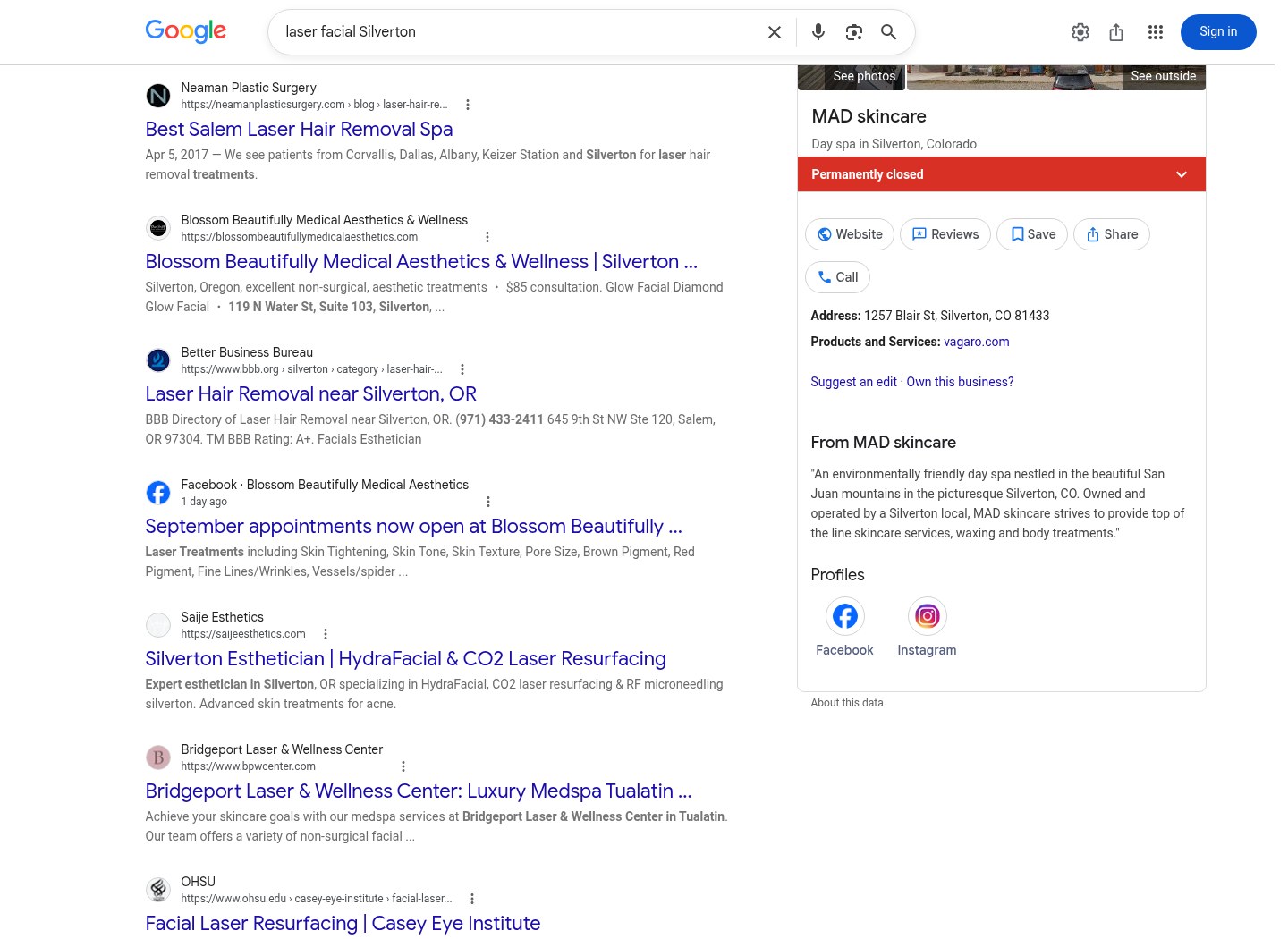Visit MAD skincare Website button

(x=850, y=234)
